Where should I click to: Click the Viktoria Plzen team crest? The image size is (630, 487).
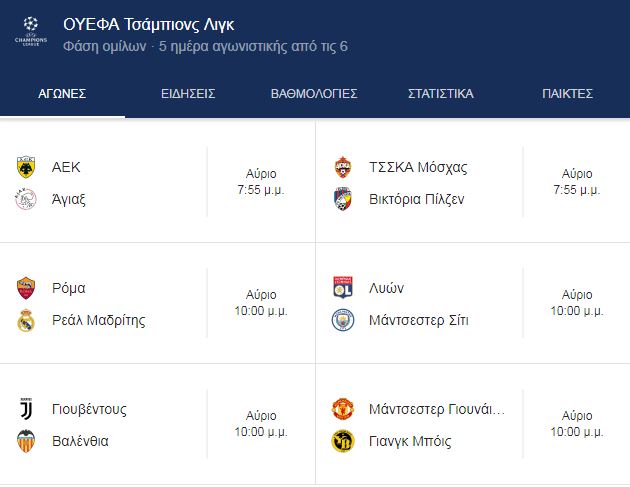[342, 199]
